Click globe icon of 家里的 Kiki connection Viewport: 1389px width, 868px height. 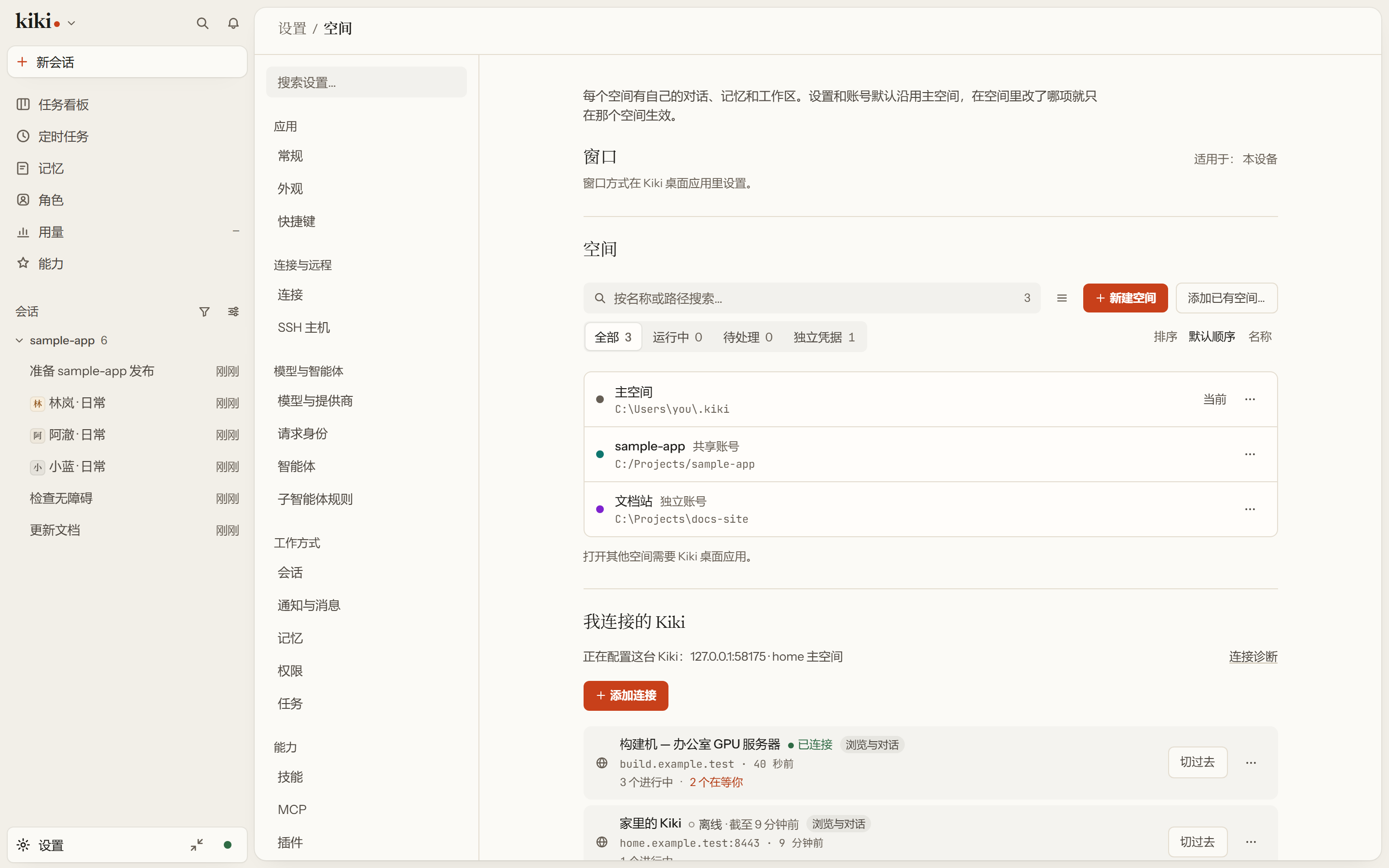601,842
